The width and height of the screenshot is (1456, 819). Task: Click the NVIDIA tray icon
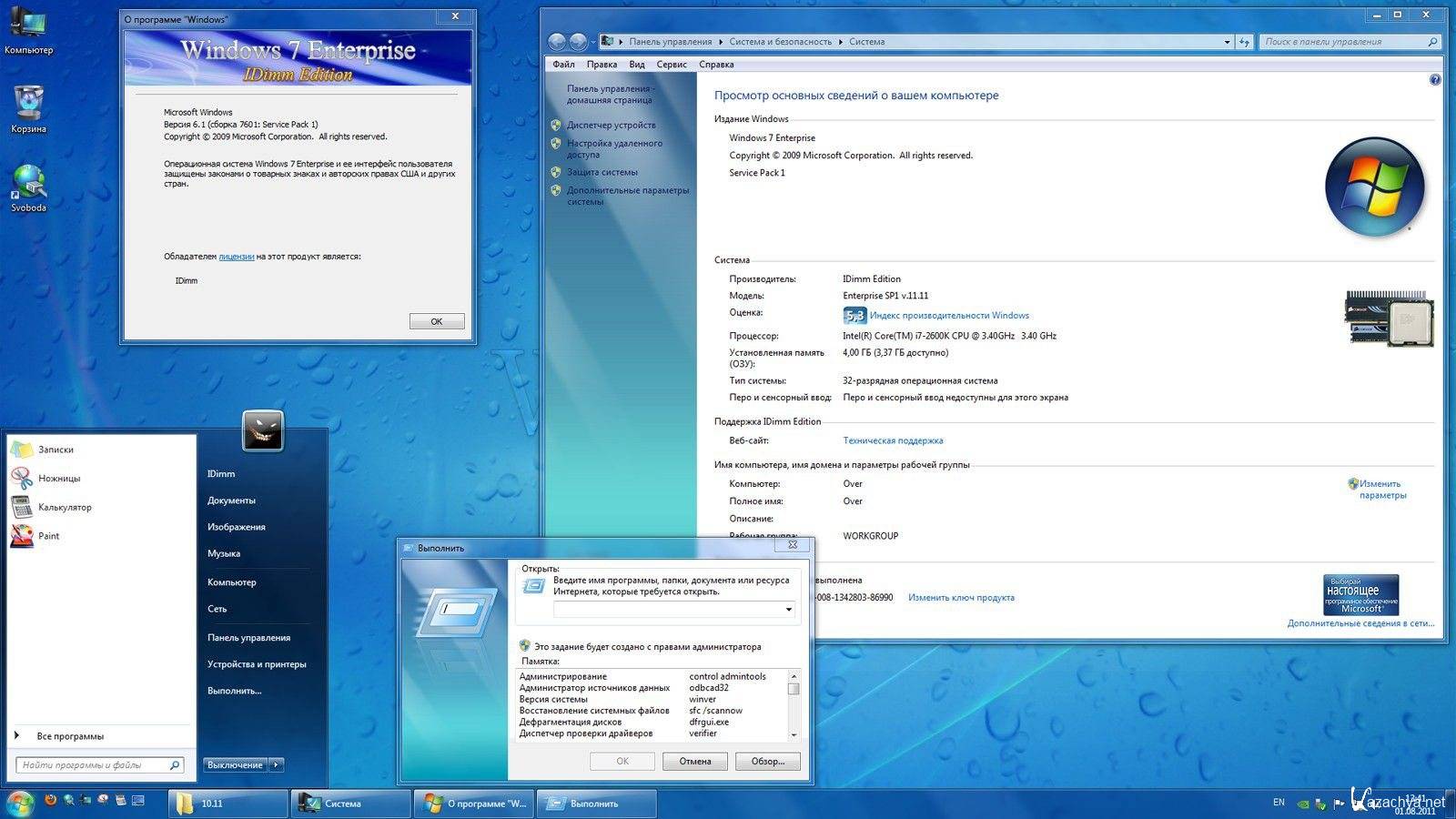coord(1303,803)
